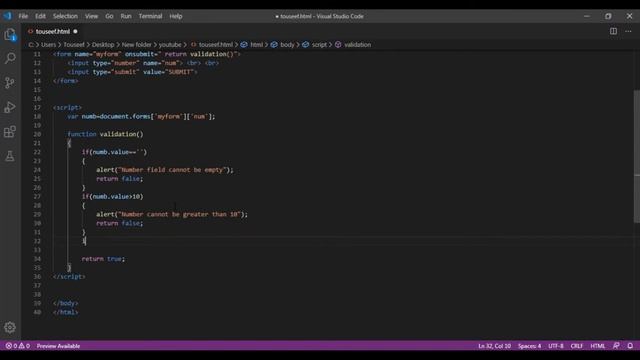
Task: Open the feedback icon in status bar
Action: 616,346
